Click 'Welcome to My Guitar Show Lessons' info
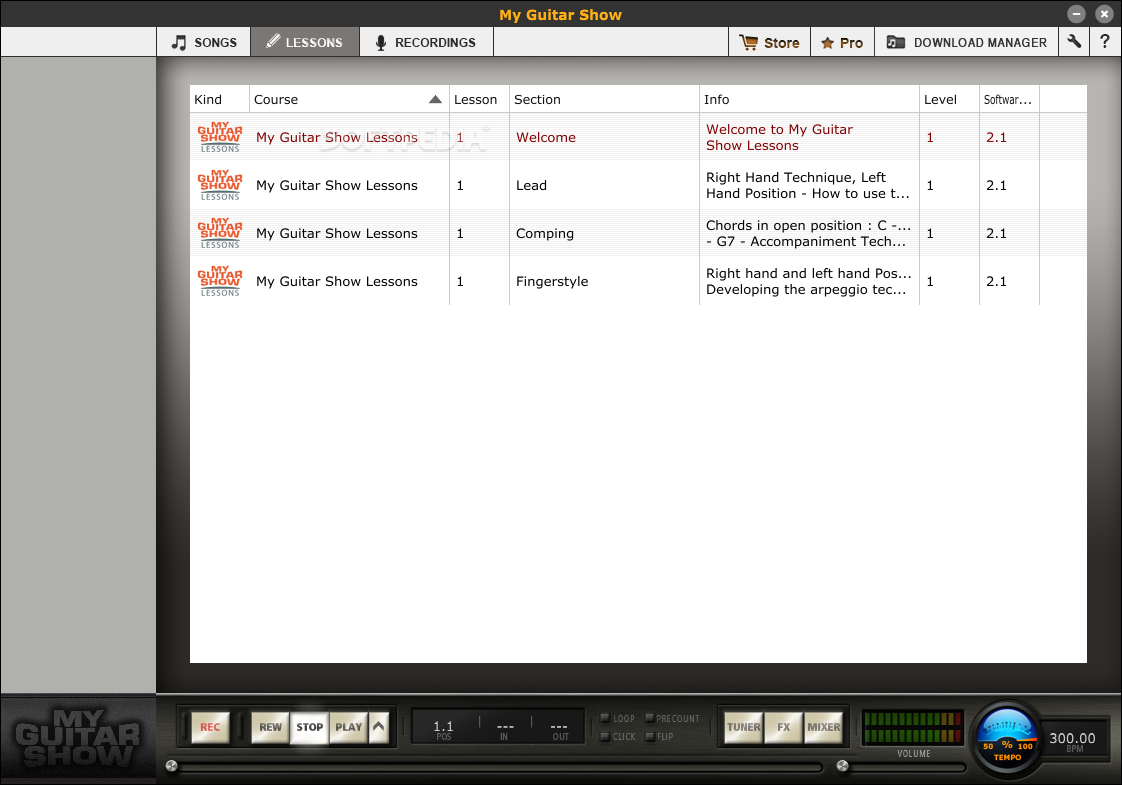 point(779,137)
